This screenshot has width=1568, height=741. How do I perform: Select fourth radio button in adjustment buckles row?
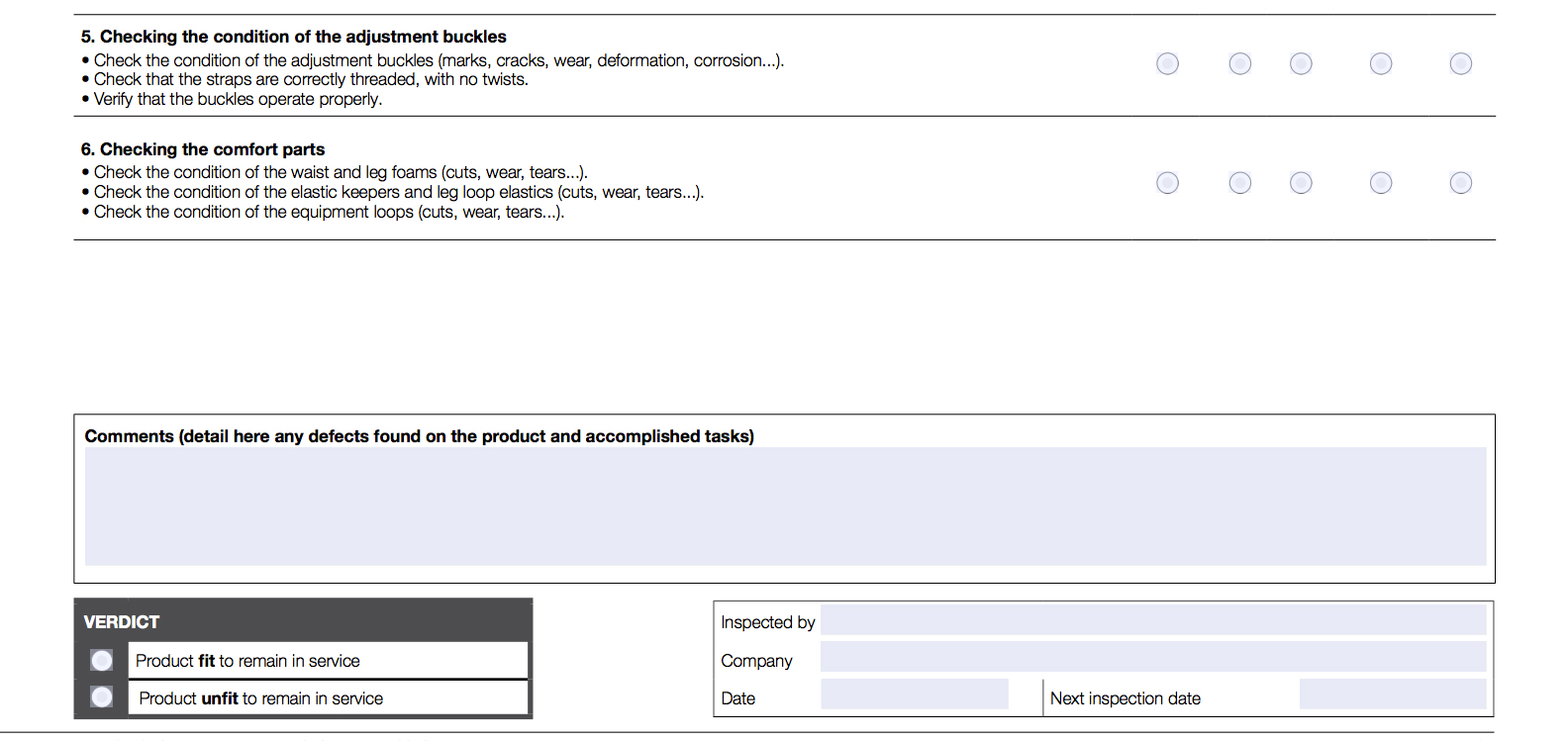[1380, 64]
